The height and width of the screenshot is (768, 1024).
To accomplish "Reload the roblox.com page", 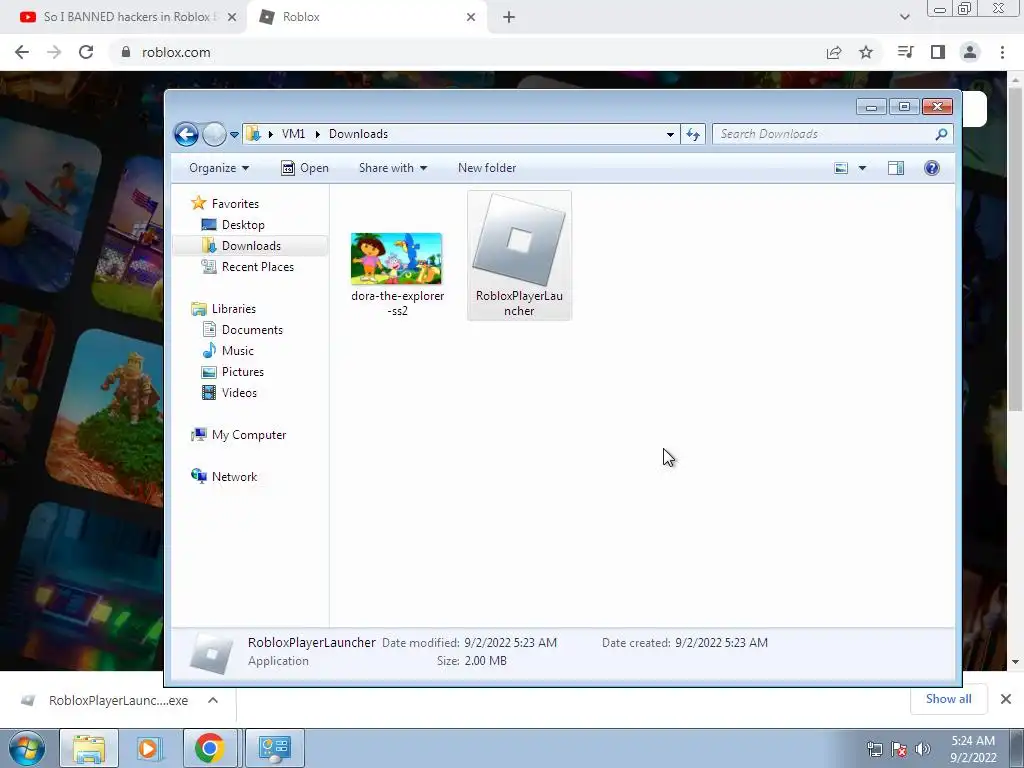I will [86, 52].
